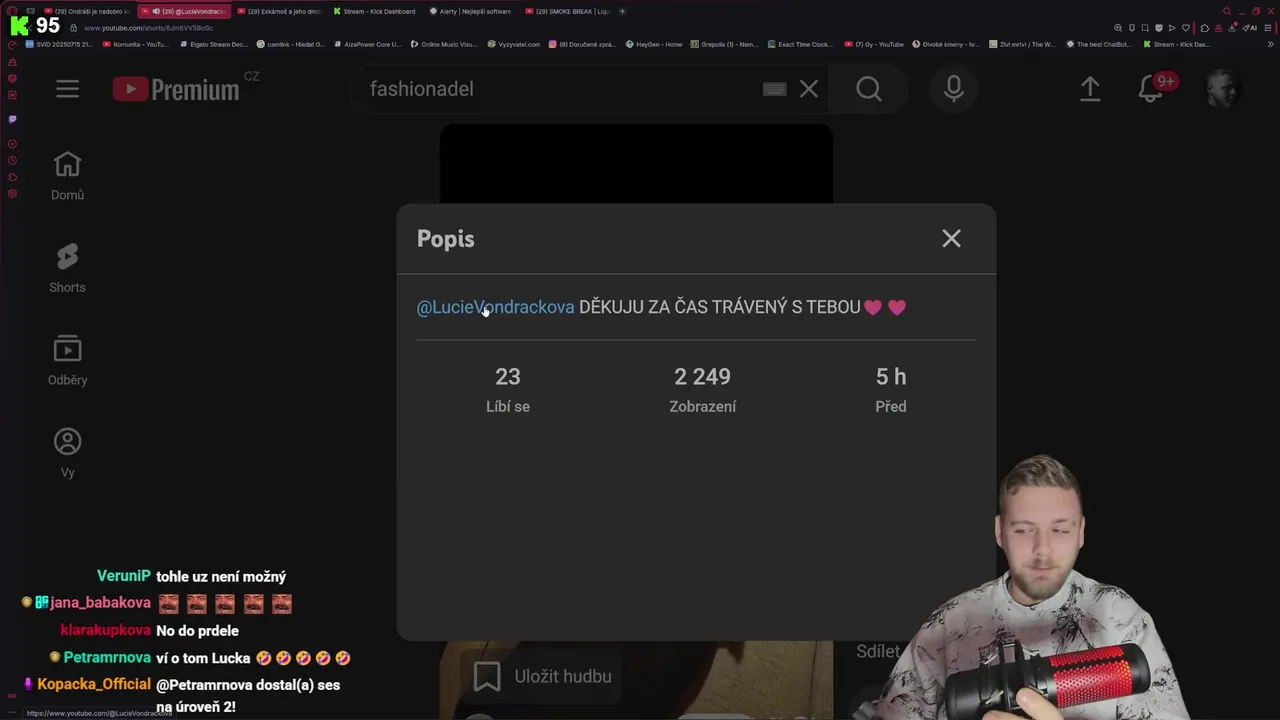Start voice search with microphone icon
The image size is (1280, 720).
[953, 89]
